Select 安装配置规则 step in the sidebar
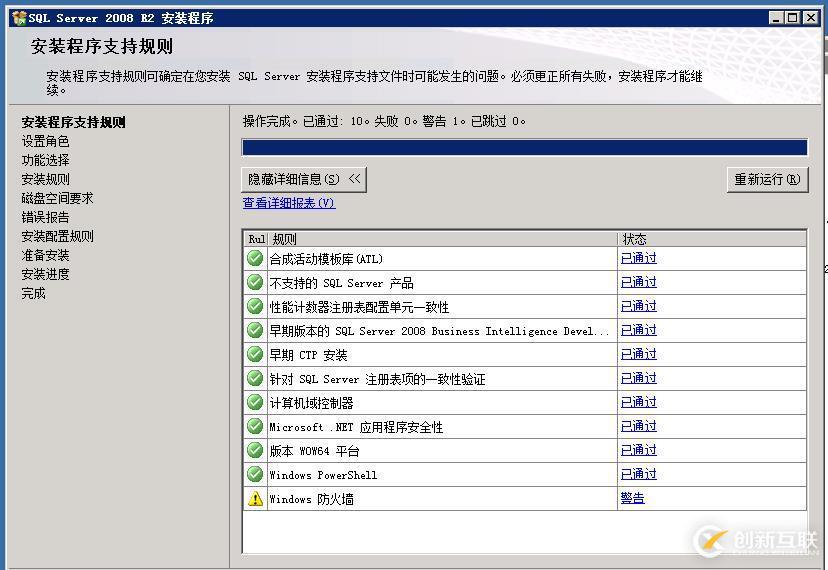 coord(57,237)
